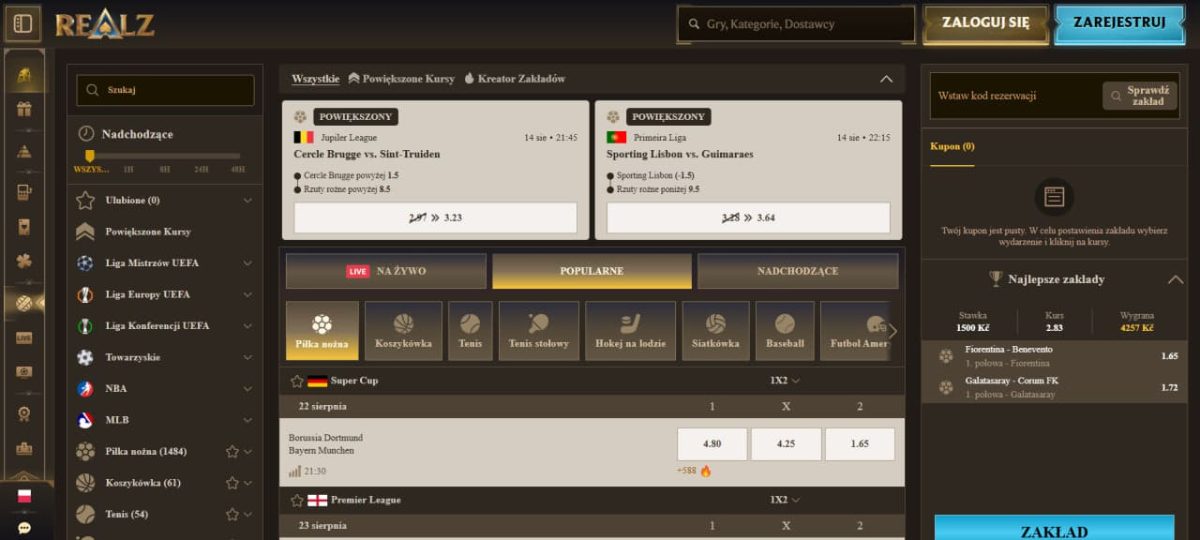Add Cercle Brugge boosted odds 3.23
Screen dimensions: 1200x540
click(435, 217)
